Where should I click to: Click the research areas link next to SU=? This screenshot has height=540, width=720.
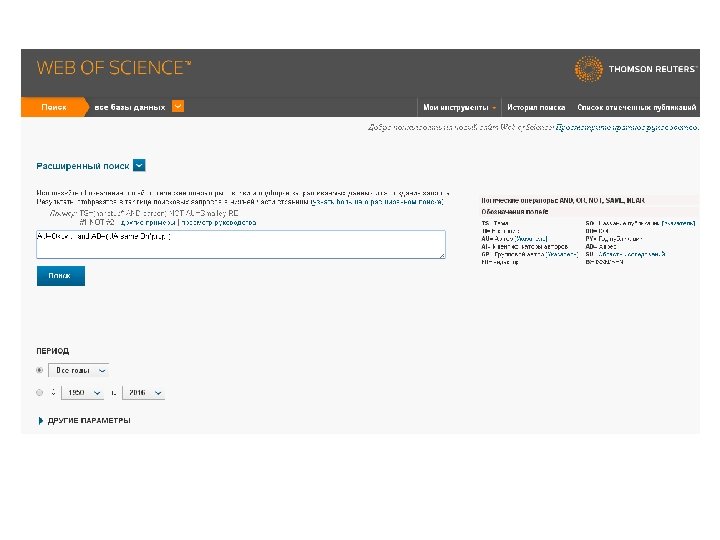tap(631, 254)
